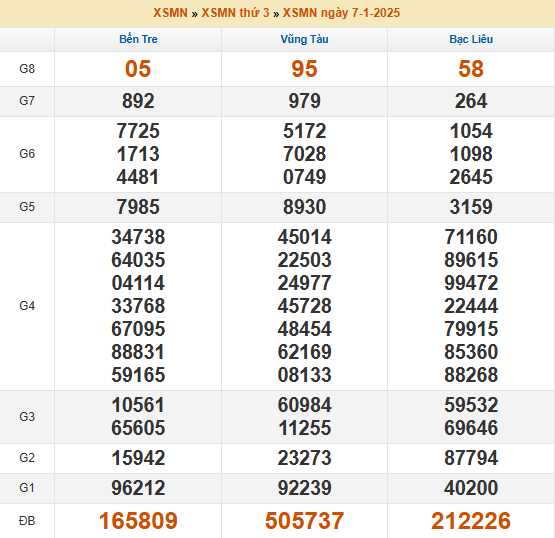This screenshot has width=555, height=538.
Task: Click G3 result 60984
Action: coord(304,405)
